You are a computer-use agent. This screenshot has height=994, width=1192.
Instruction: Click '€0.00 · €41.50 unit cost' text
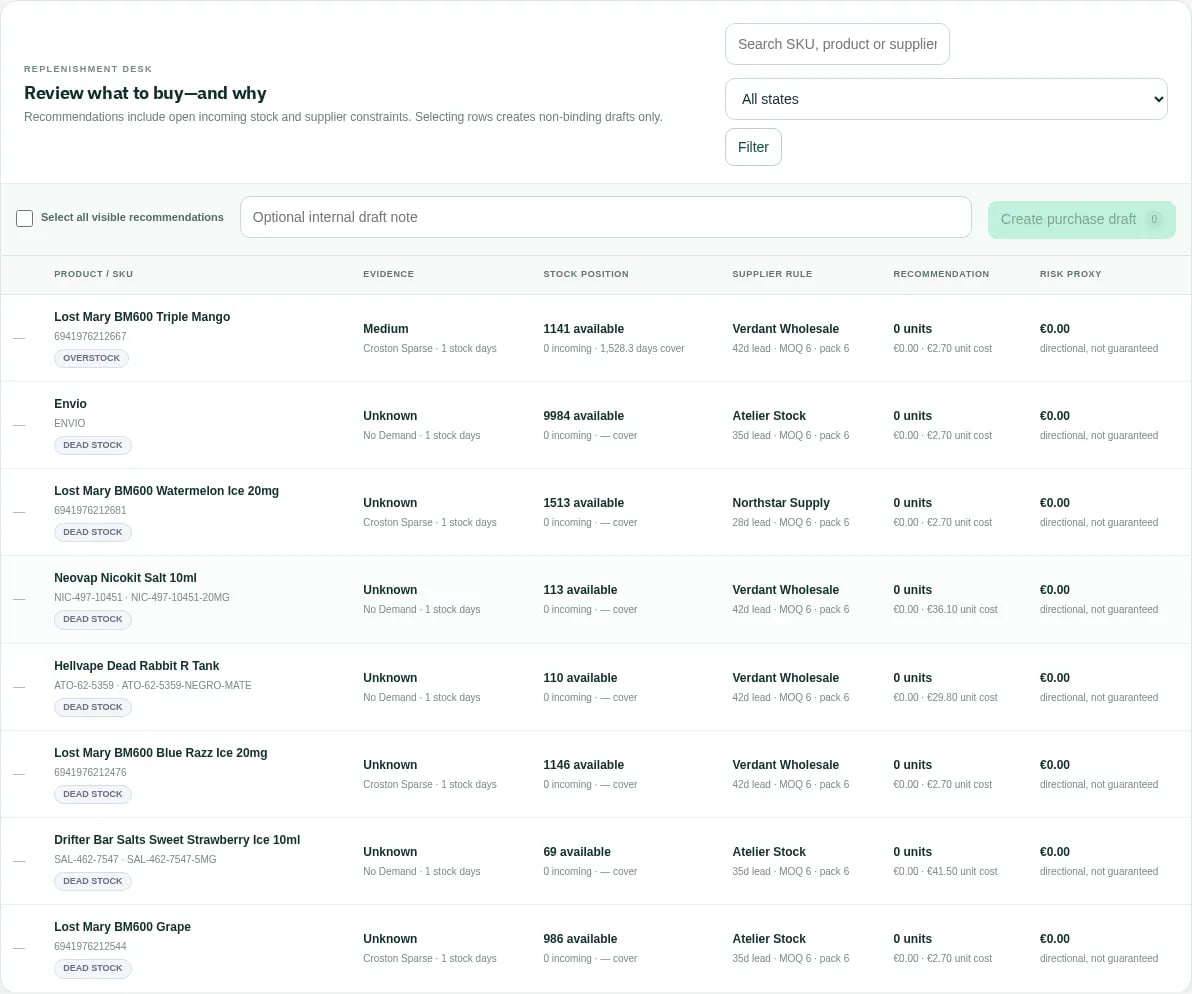click(x=946, y=872)
